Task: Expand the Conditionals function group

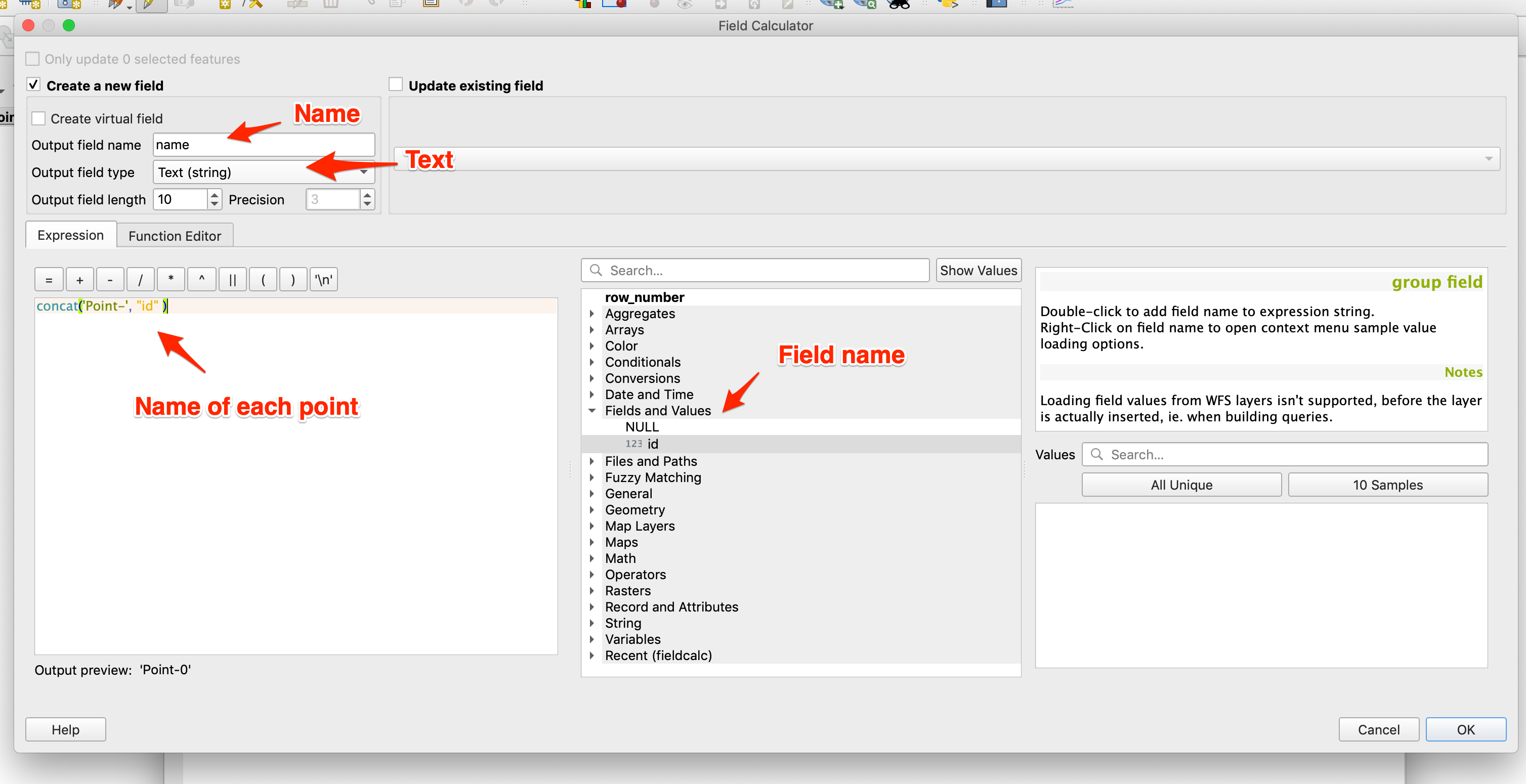Action: coord(592,362)
